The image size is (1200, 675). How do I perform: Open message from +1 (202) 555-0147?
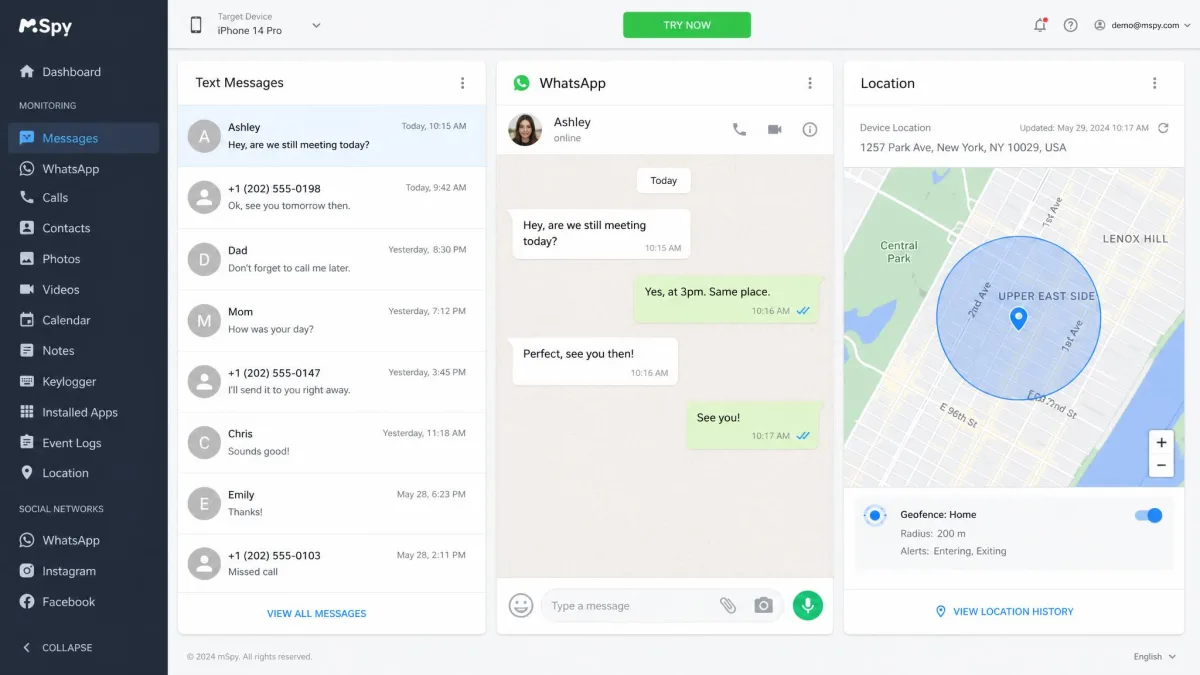pyautogui.click(x=331, y=381)
